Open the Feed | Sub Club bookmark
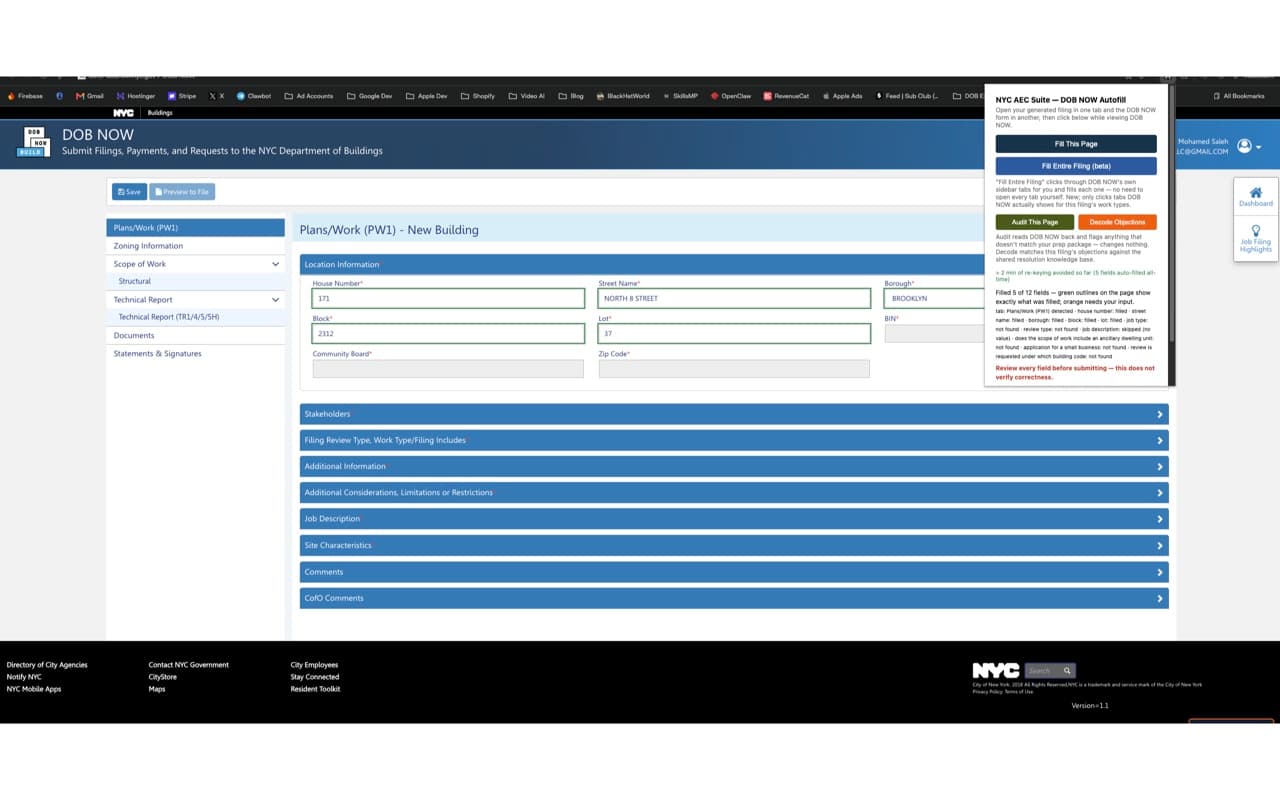Screen dimensions: 1280x800 [x=907, y=96]
